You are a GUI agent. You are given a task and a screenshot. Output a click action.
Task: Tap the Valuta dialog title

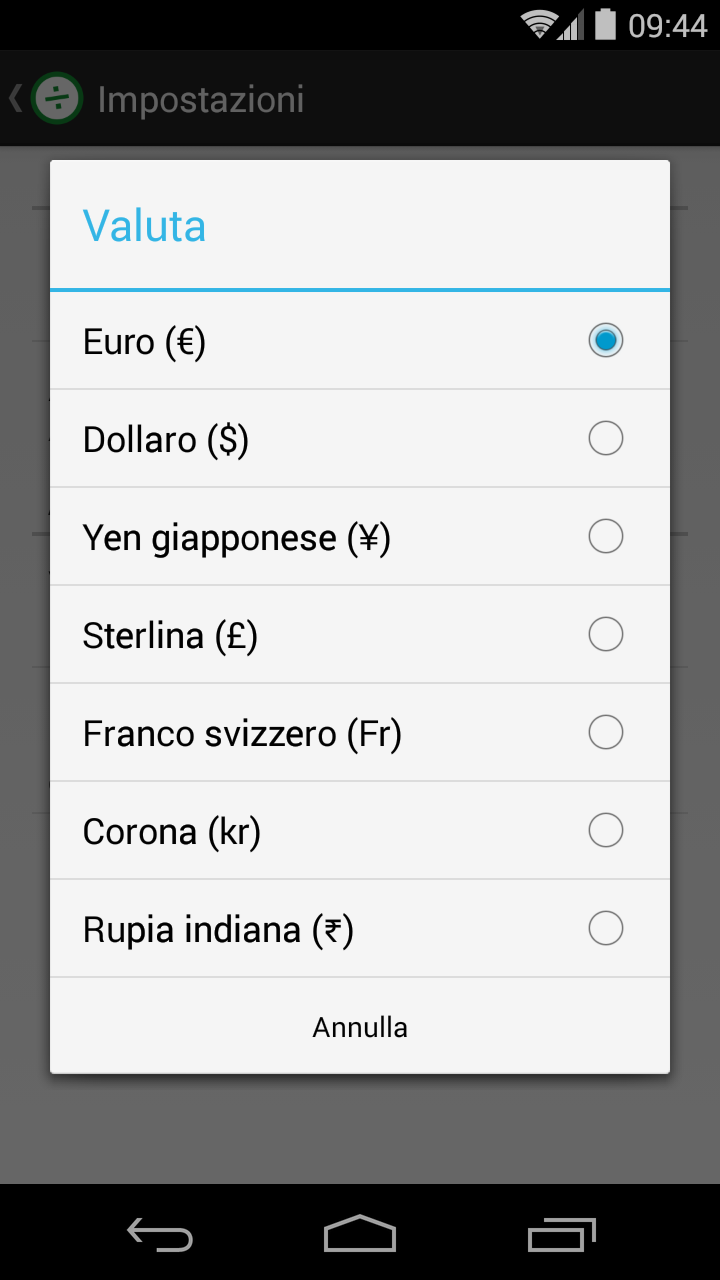(144, 226)
